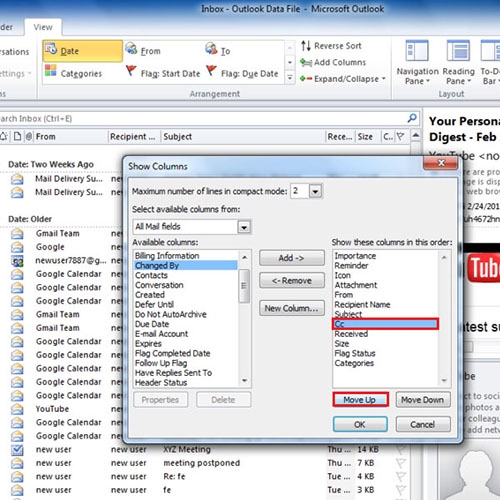Select the first Mail Delivery Su... message icon
500x500 pixels.
[x=17, y=179]
